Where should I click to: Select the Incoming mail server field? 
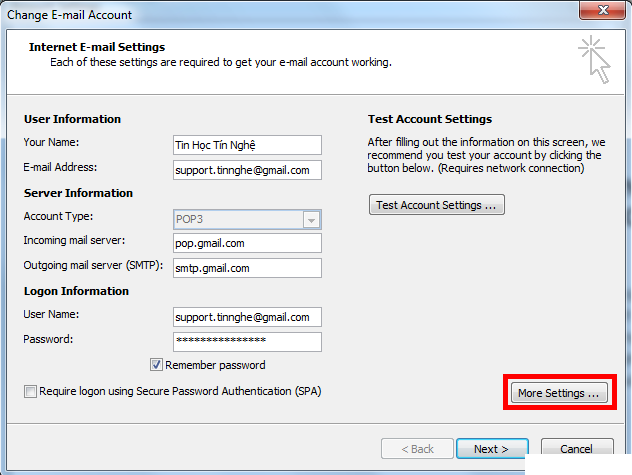pos(246,243)
